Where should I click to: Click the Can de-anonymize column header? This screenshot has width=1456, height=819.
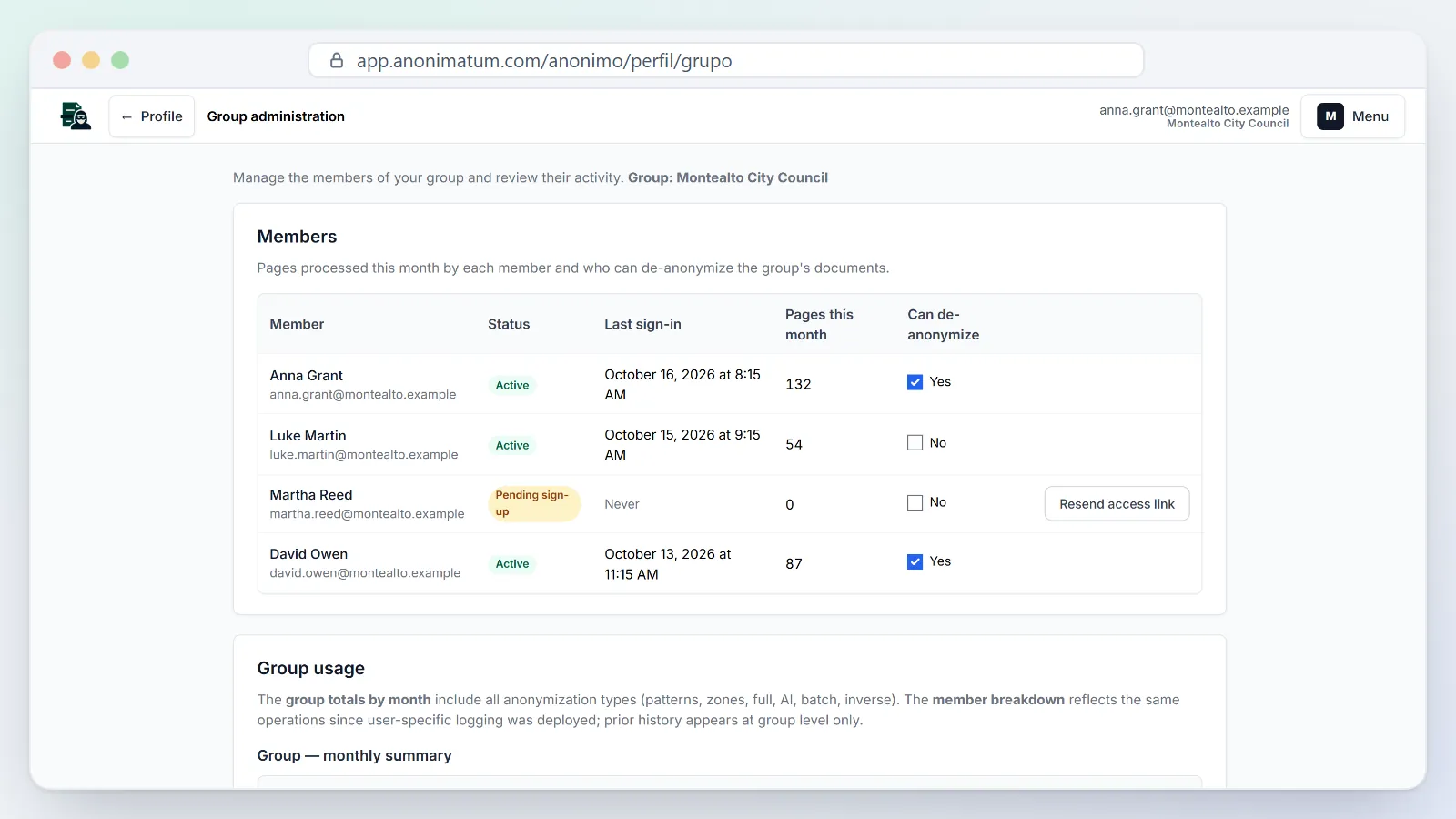[943, 325]
